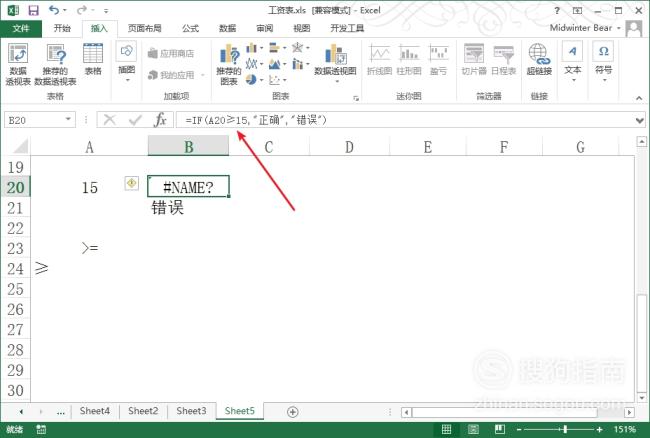Click Recommended Charts (推荐的图表)
Viewport: 650px width, 438px height.
tap(228, 64)
